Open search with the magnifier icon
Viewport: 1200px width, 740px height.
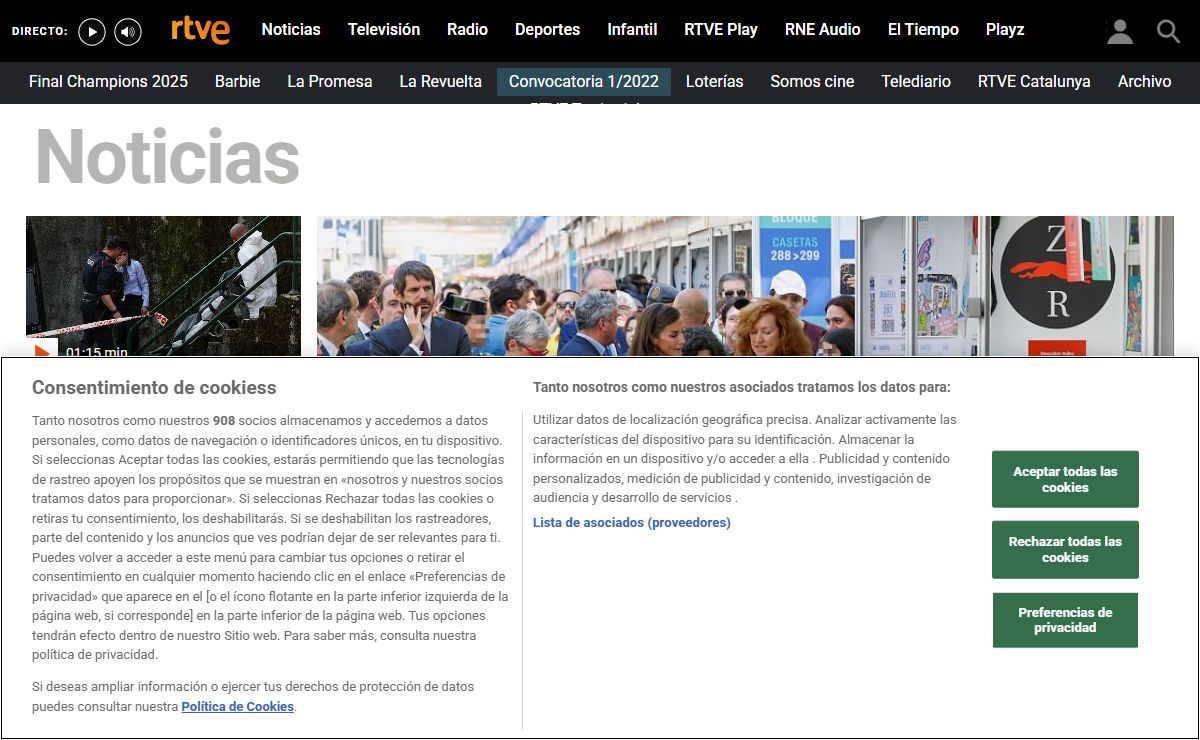click(1168, 31)
